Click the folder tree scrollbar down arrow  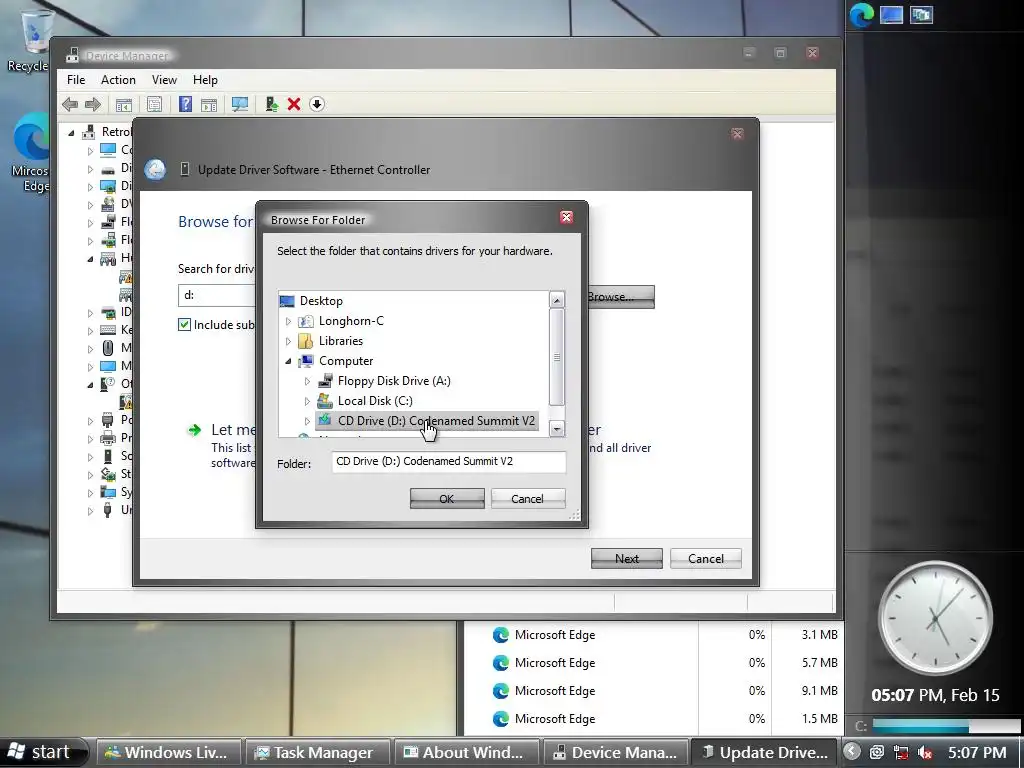coord(557,429)
